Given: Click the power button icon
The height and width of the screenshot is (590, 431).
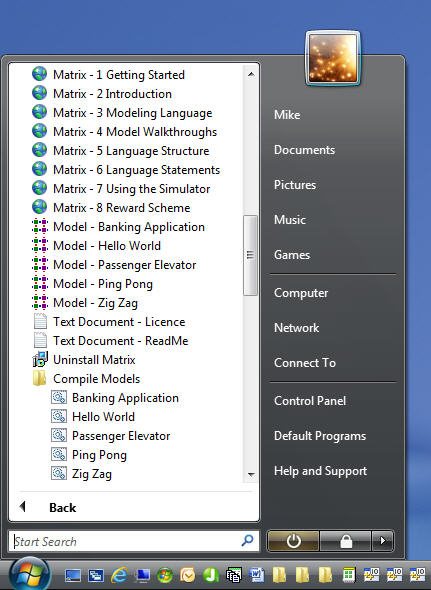Looking at the screenshot, I should point(293,541).
